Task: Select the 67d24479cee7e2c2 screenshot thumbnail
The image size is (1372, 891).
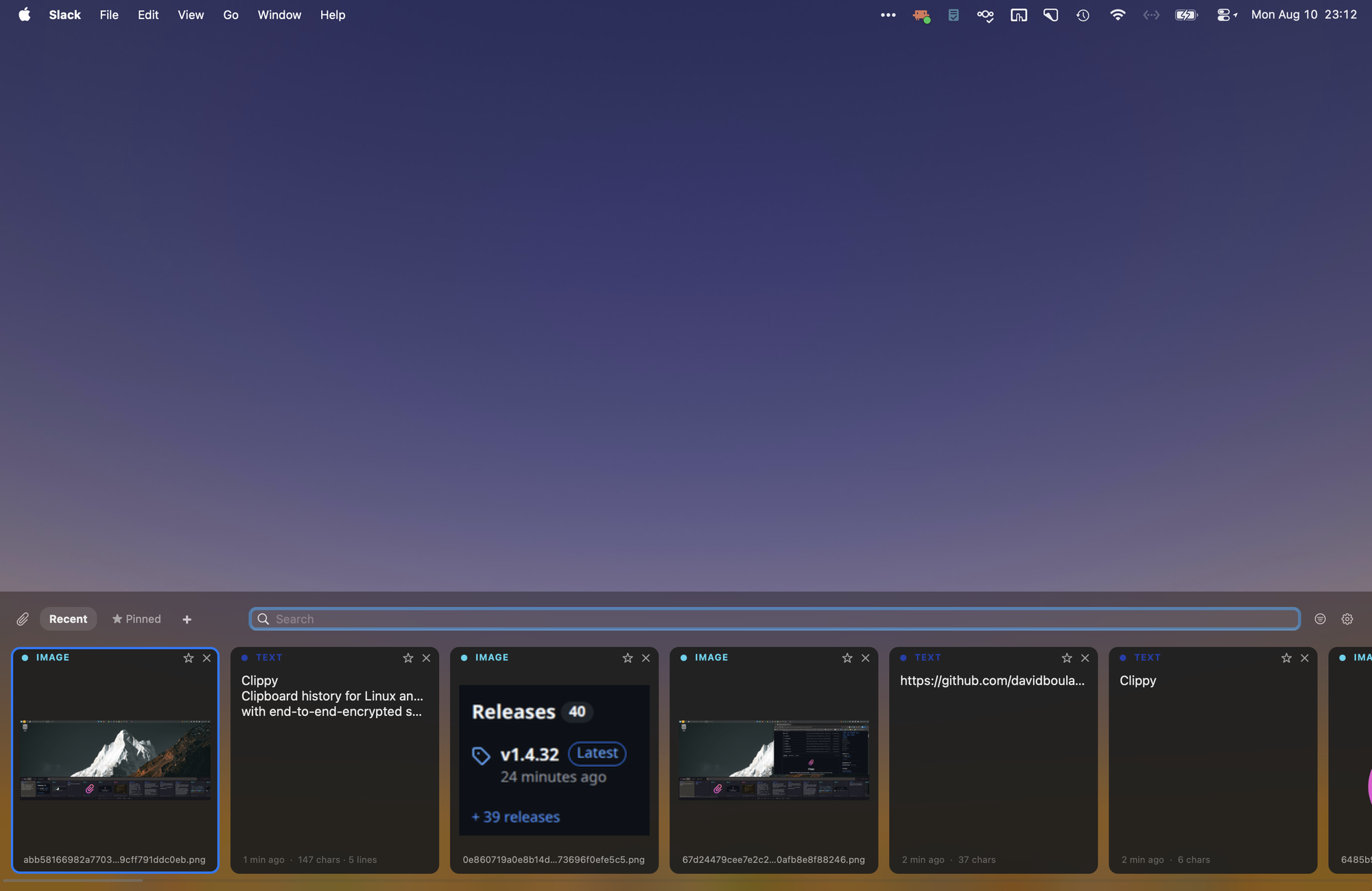Action: (774, 760)
